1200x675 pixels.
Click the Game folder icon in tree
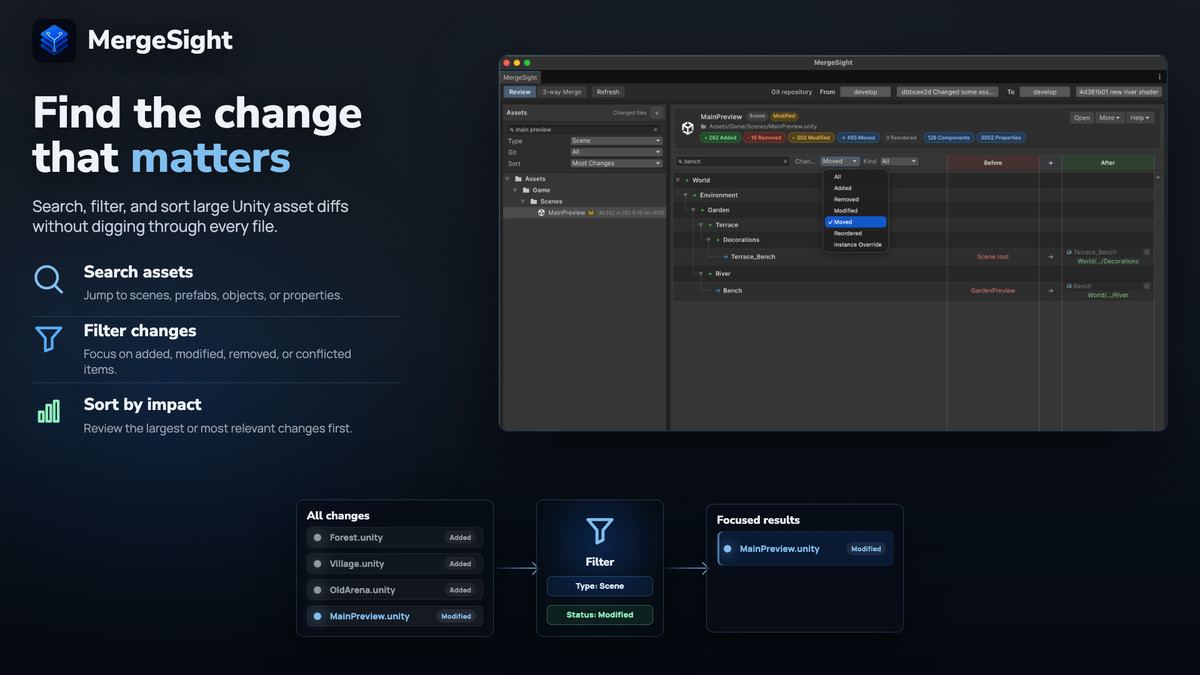[x=526, y=190]
